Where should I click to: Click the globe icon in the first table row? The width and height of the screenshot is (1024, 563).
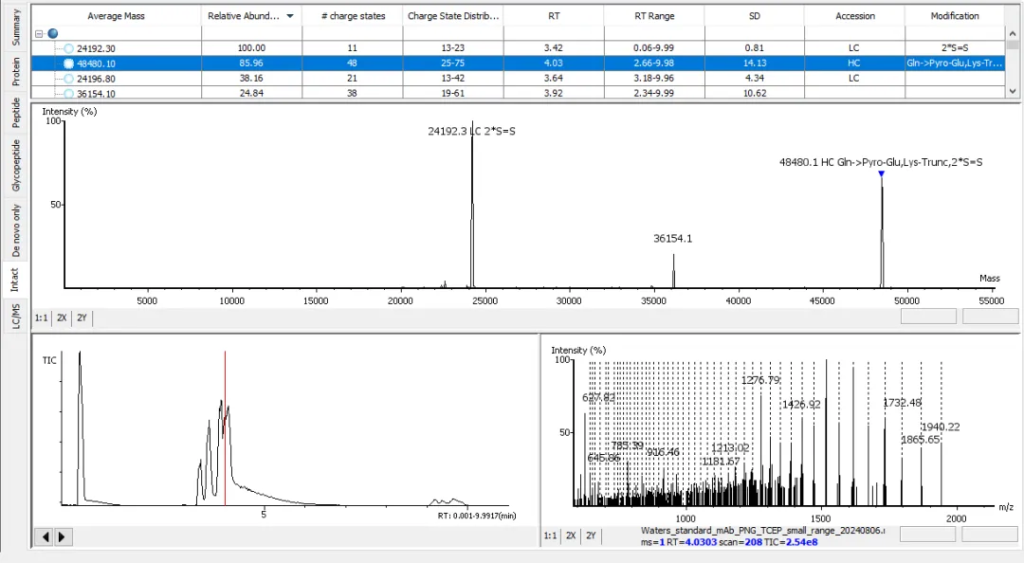tap(53, 33)
